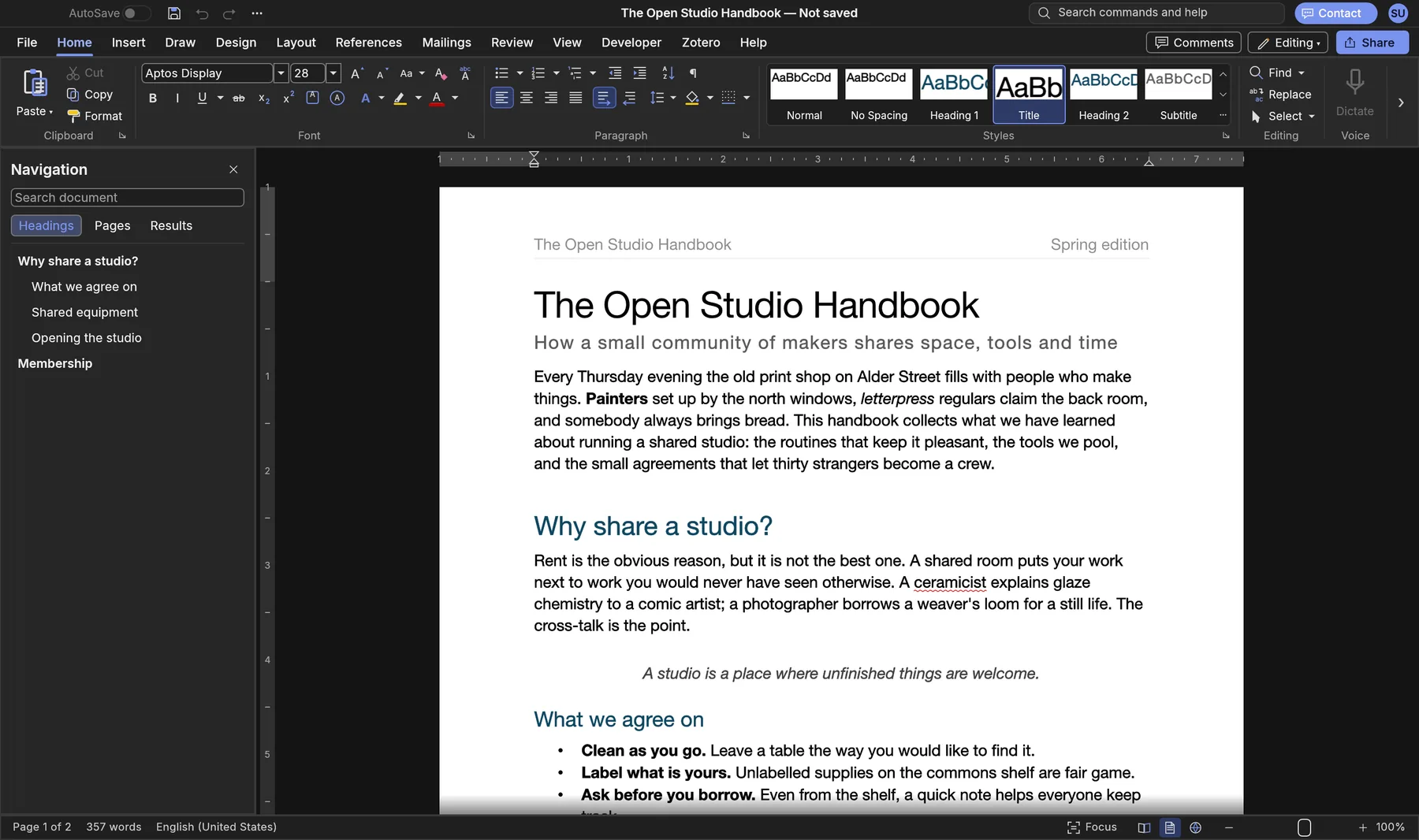Undo the last action
Image resolution: width=1419 pixels, height=840 pixels.
coord(203,13)
